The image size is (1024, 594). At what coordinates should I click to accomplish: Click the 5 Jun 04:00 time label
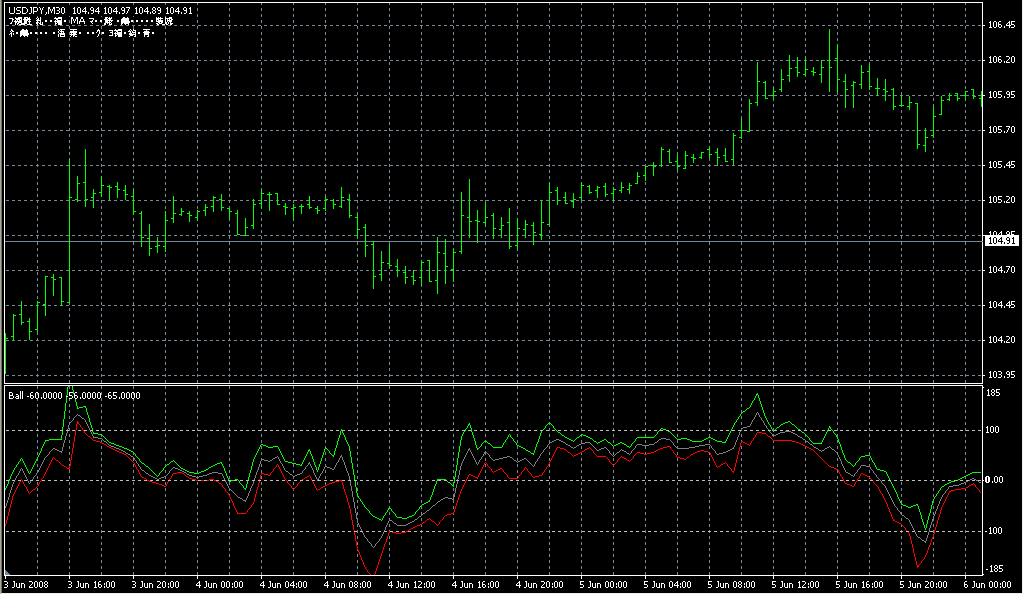[x=667, y=585]
